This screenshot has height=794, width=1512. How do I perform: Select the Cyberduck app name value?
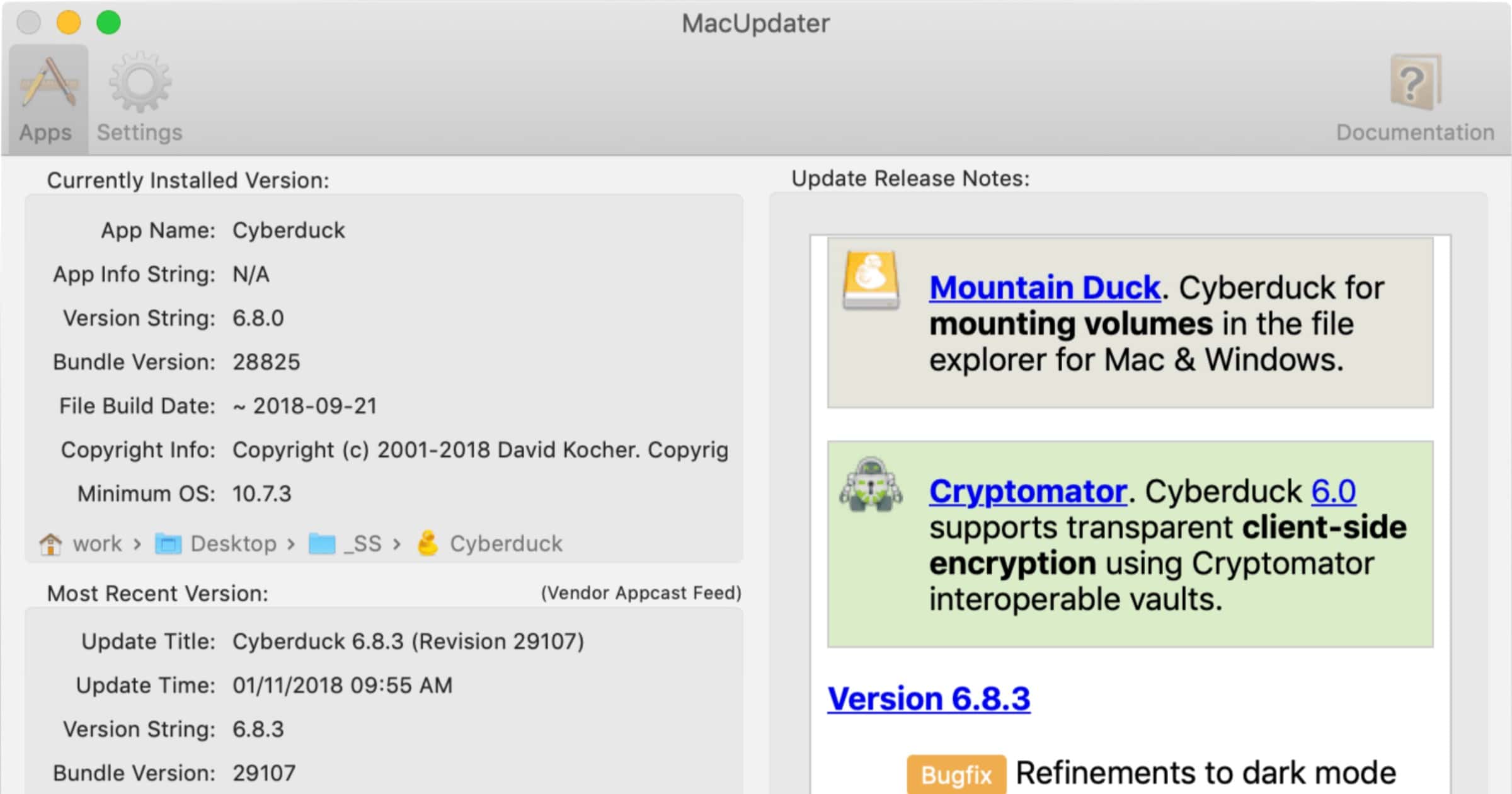point(289,231)
